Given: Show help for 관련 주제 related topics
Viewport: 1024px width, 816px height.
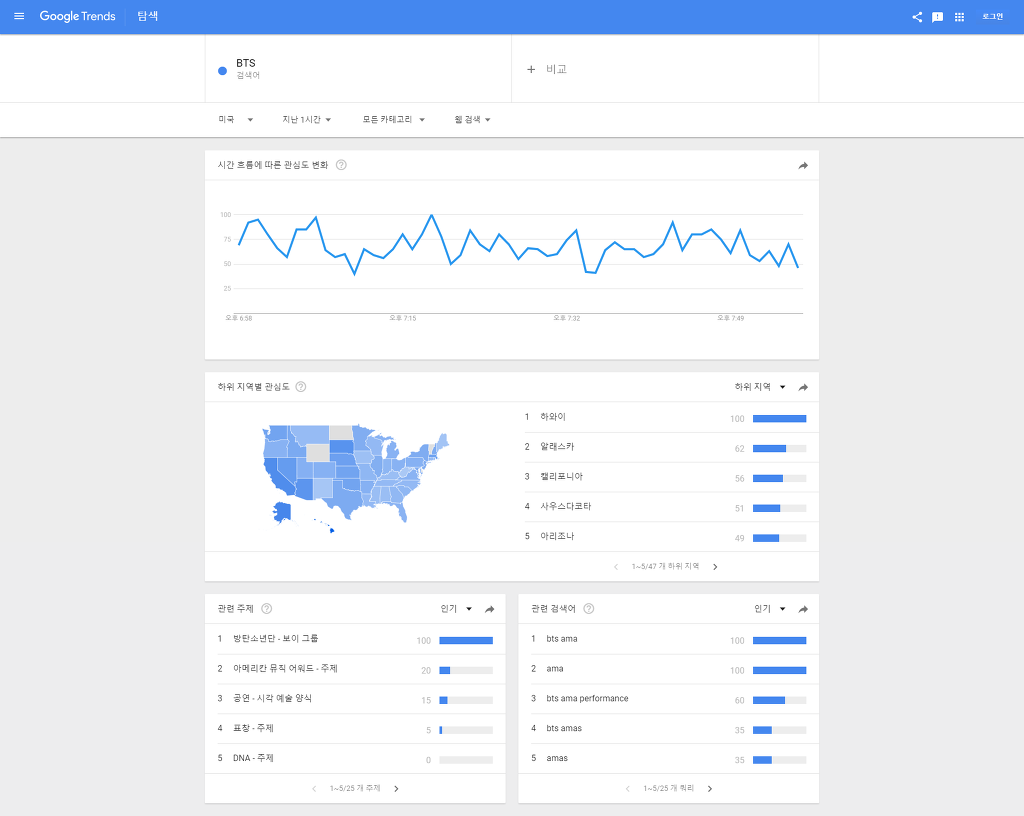Looking at the screenshot, I should (x=266, y=609).
